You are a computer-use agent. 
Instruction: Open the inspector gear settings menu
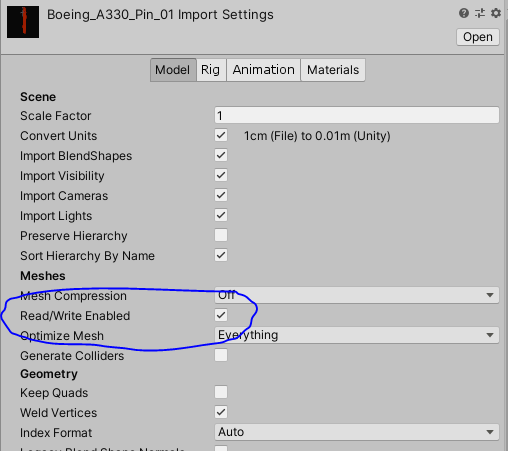[496, 13]
